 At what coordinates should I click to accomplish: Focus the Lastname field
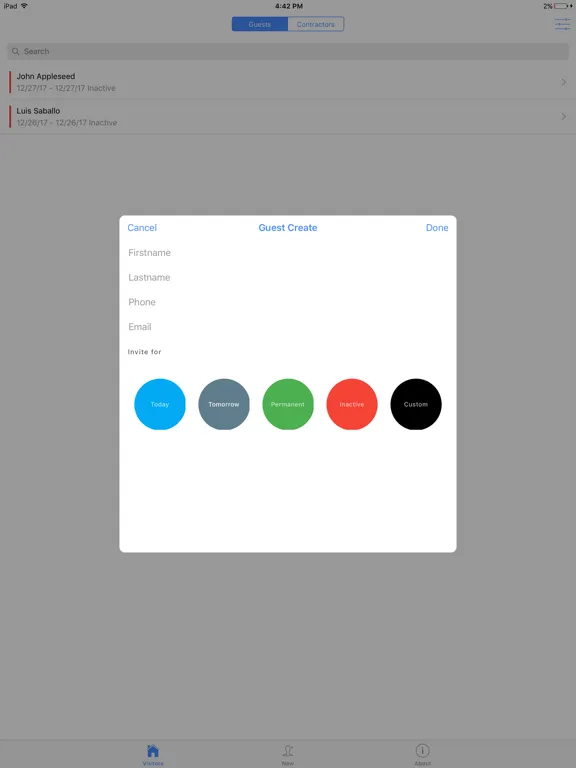[x=288, y=277]
